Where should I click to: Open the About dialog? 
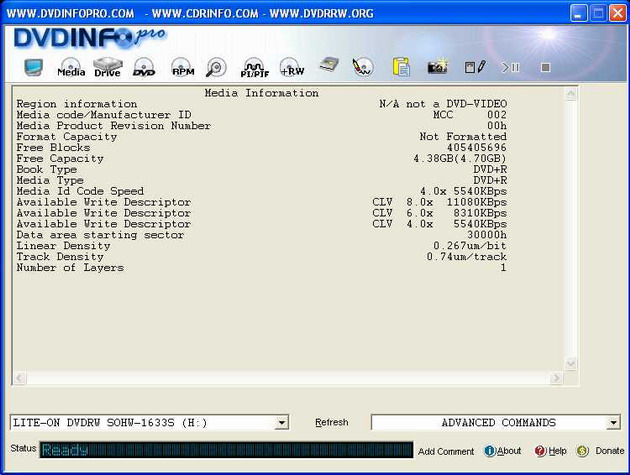tap(503, 451)
